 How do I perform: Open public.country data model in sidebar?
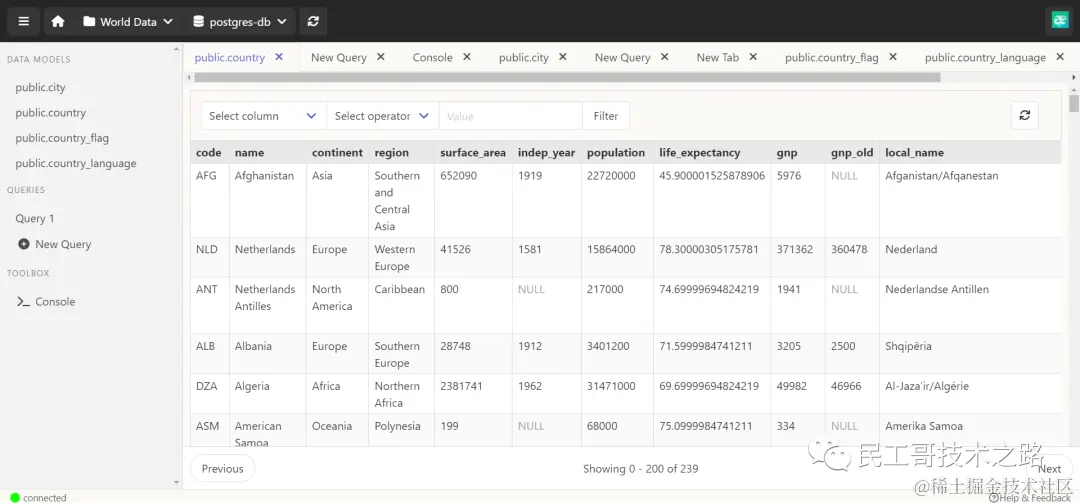50,112
